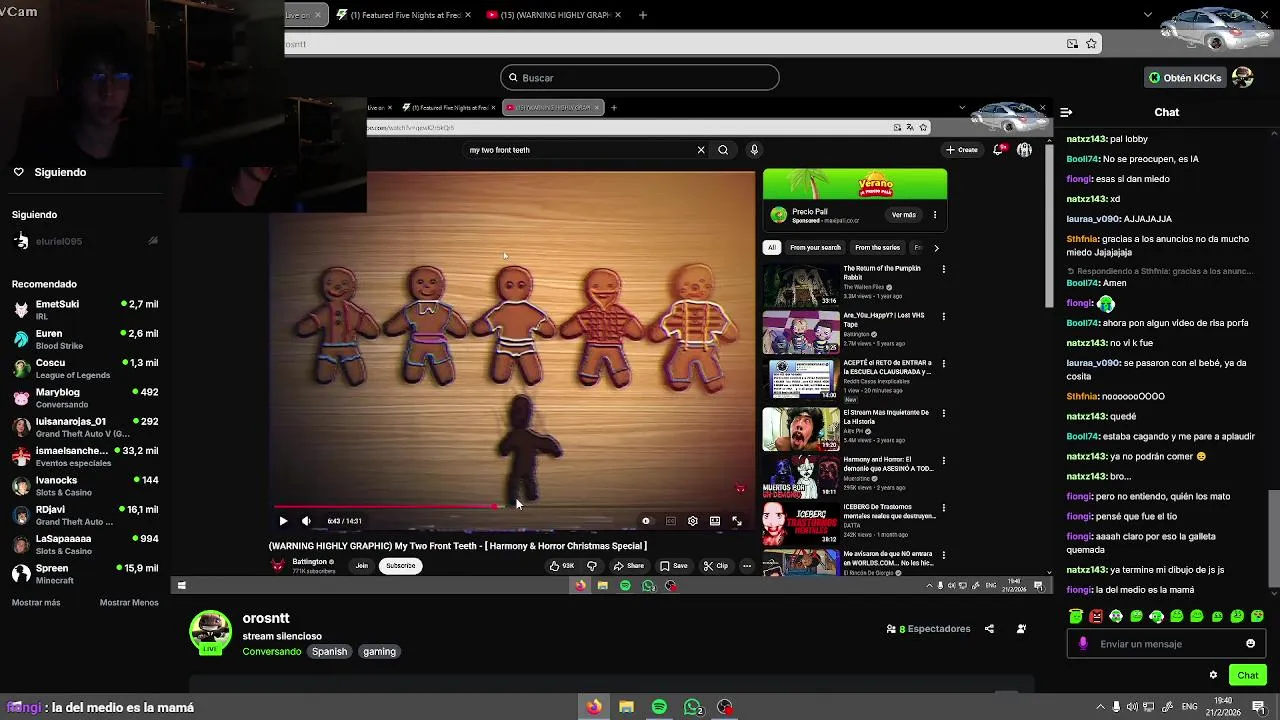
Task: Click Mostrar más in sidebar
Action: [x=36, y=603]
